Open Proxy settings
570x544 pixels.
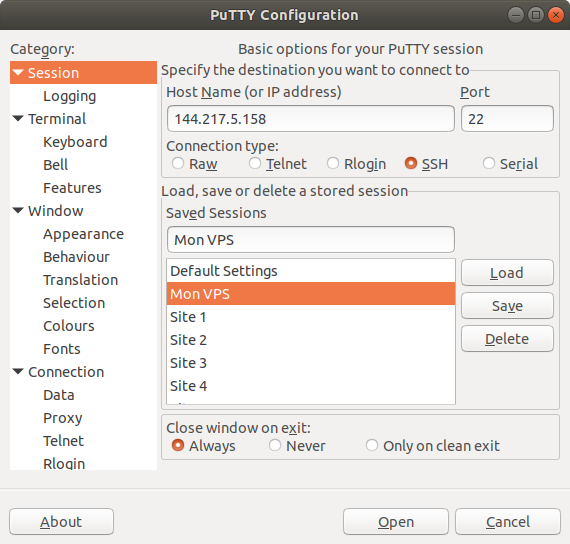63,418
